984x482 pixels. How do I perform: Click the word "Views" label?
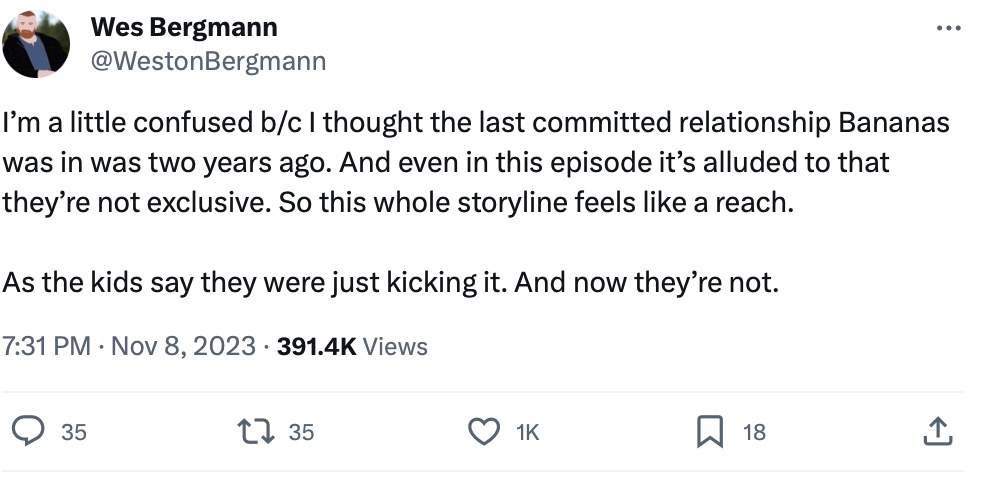pyautogui.click(x=394, y=347)
